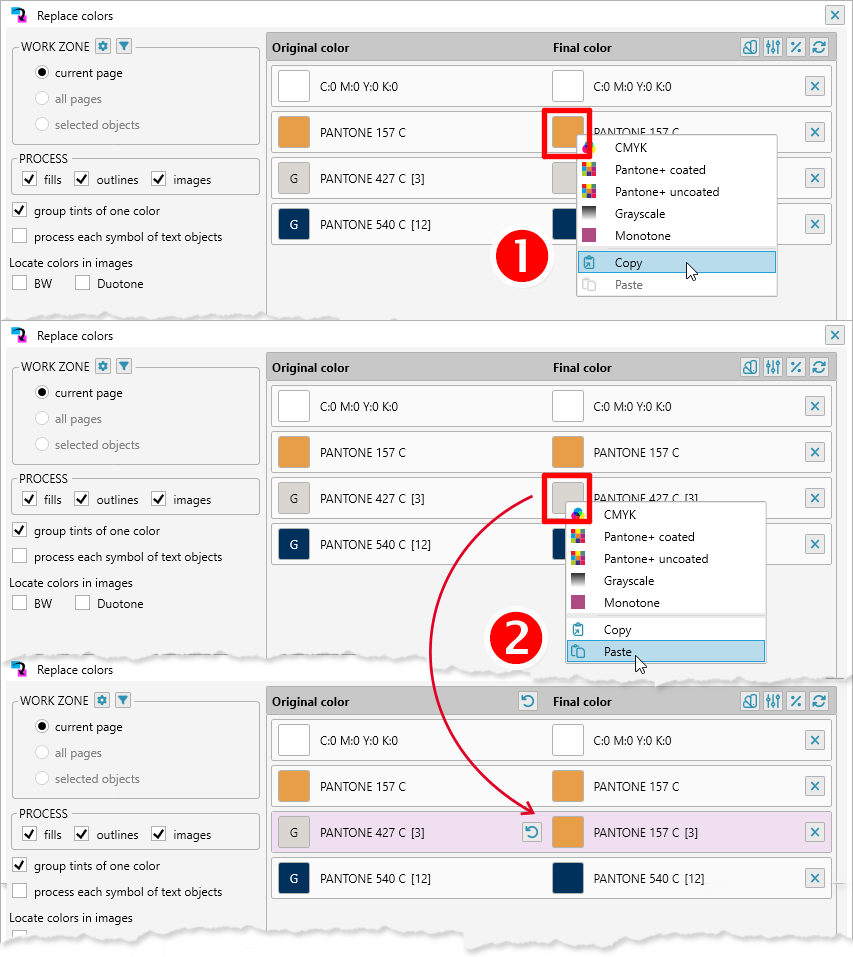Click PANTONE 540 C final swatch, bottom panel
The image size is (853, 957).
[567, 878]
